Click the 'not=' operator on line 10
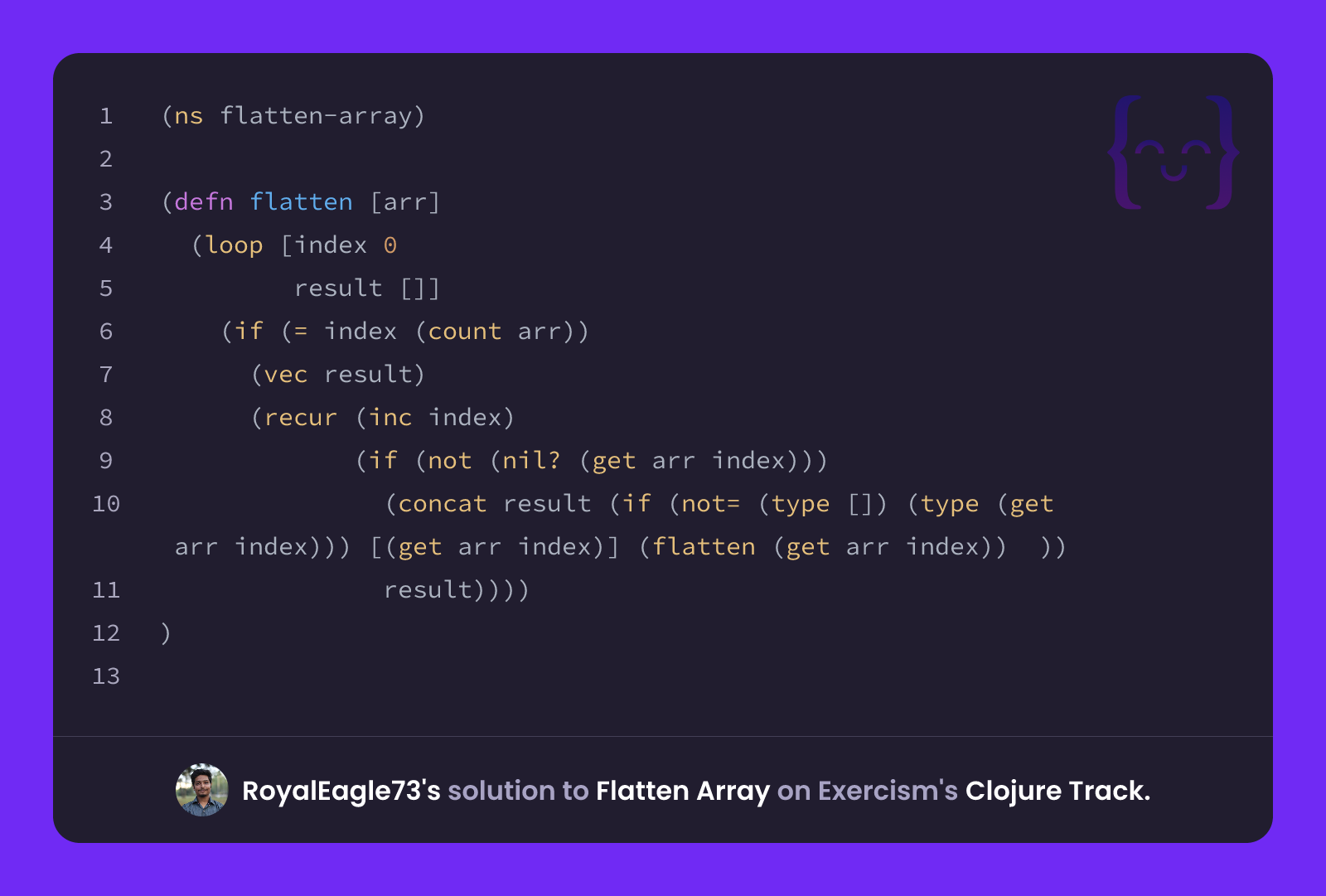1326x896 pixels. [x=711, y=504]
